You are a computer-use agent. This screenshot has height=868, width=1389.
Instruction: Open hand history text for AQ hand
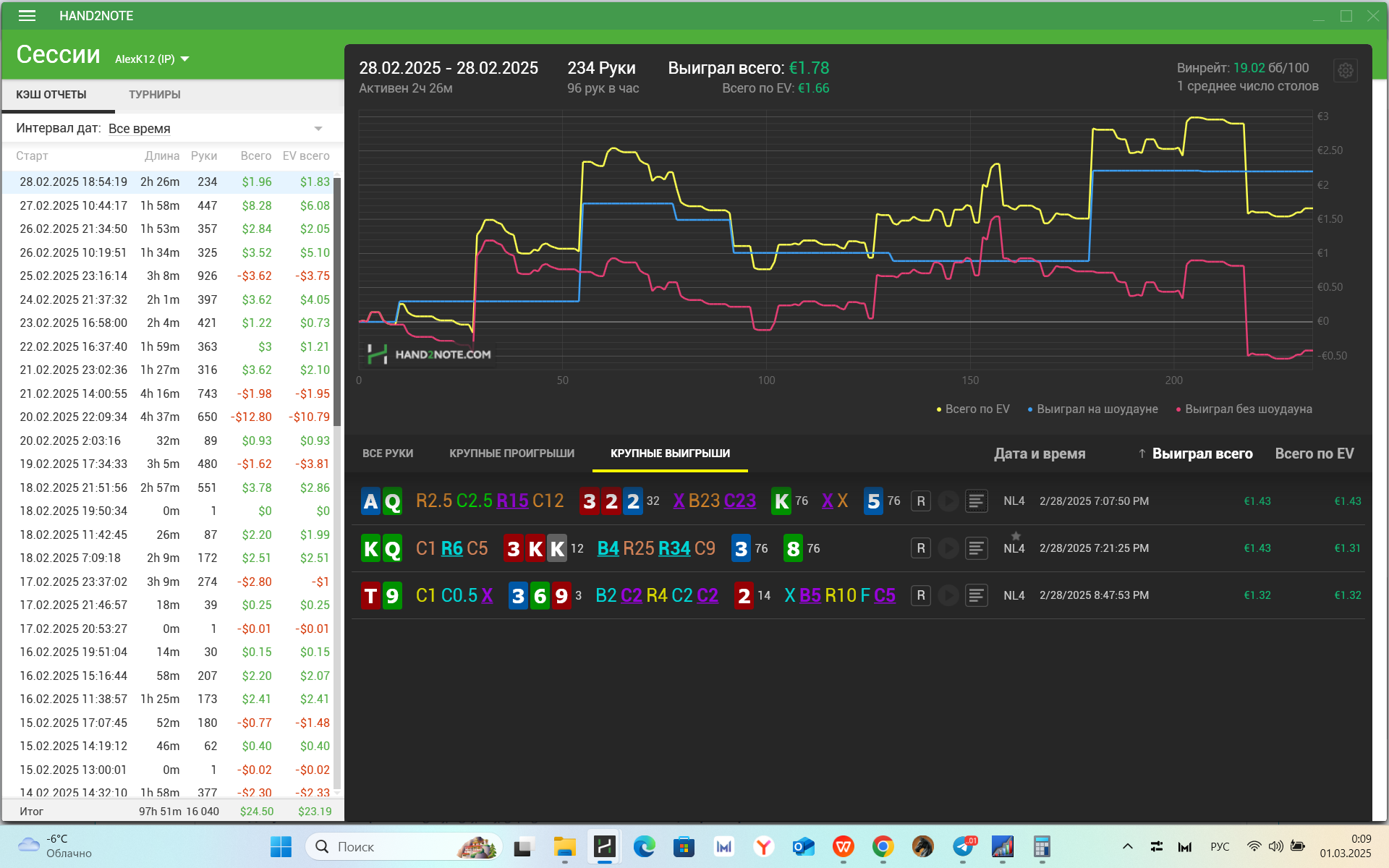click(x=976, y=501)
